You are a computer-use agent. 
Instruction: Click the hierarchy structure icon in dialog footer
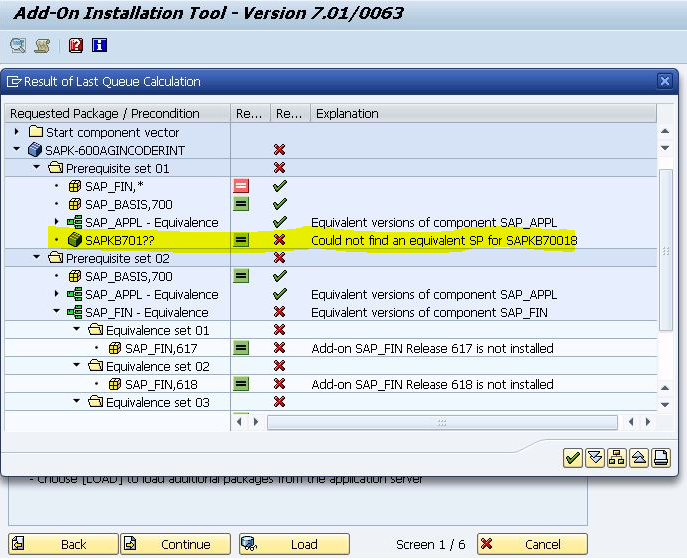point(617,458)
